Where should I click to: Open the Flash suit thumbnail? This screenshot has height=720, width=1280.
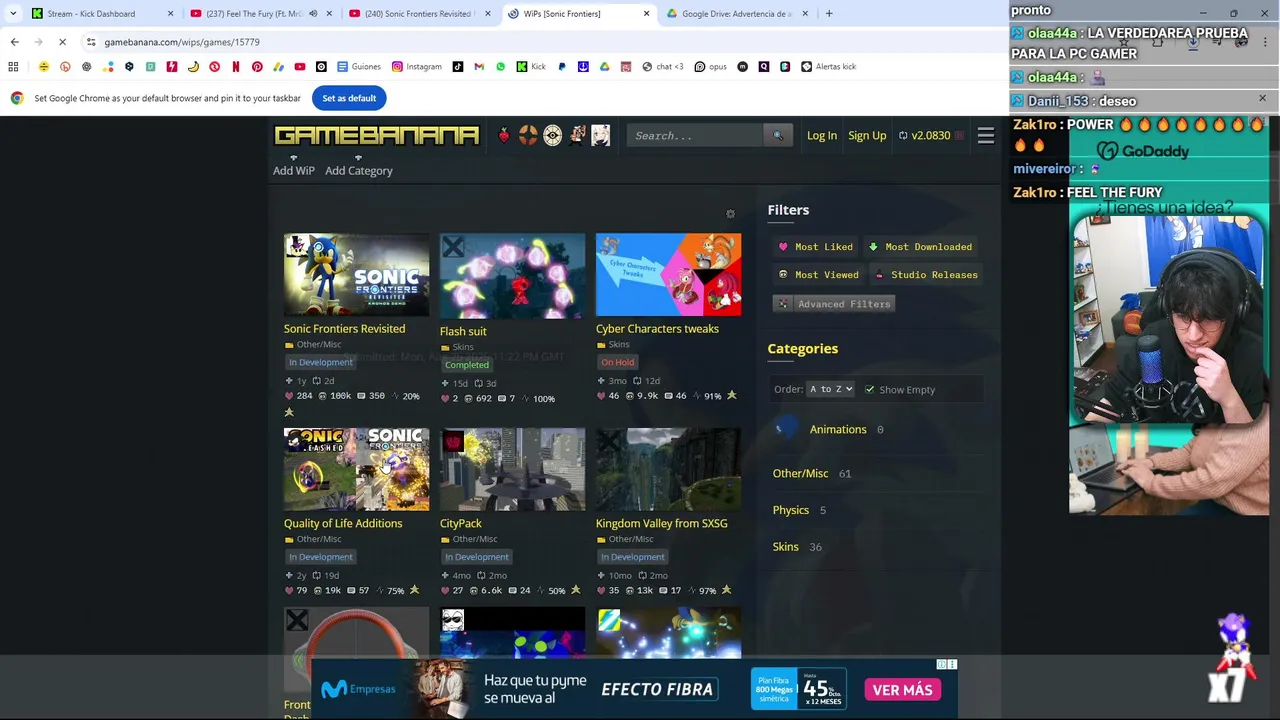(512, 276)
